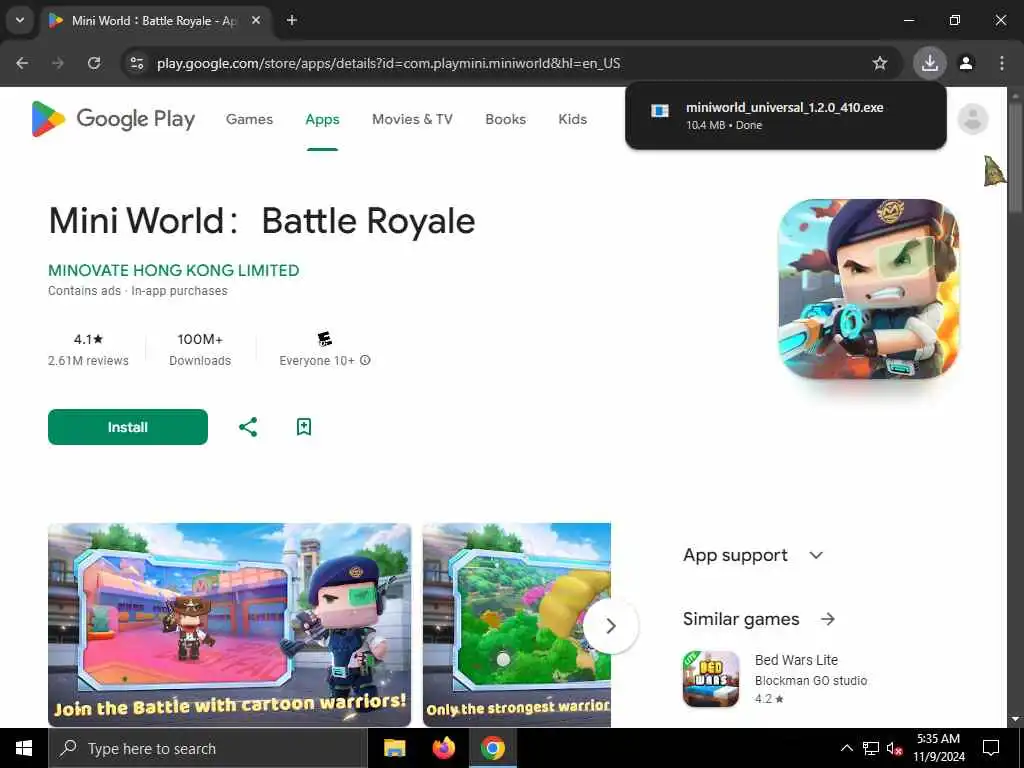1024x768 pixels.
Task: Open the Bed Wars Lite game icon
Action: pos(711,679)
